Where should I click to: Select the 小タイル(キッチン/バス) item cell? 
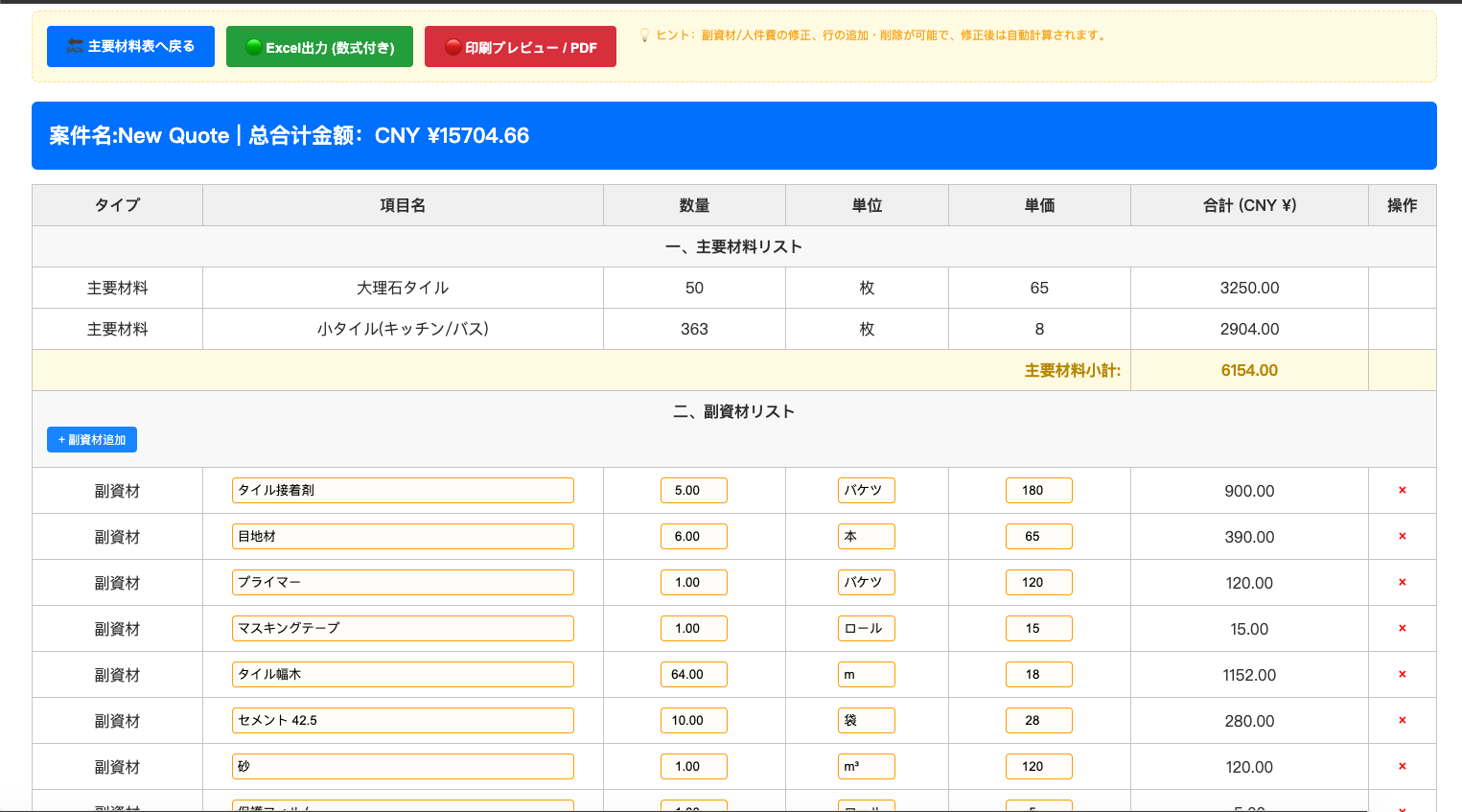[403, 329]
